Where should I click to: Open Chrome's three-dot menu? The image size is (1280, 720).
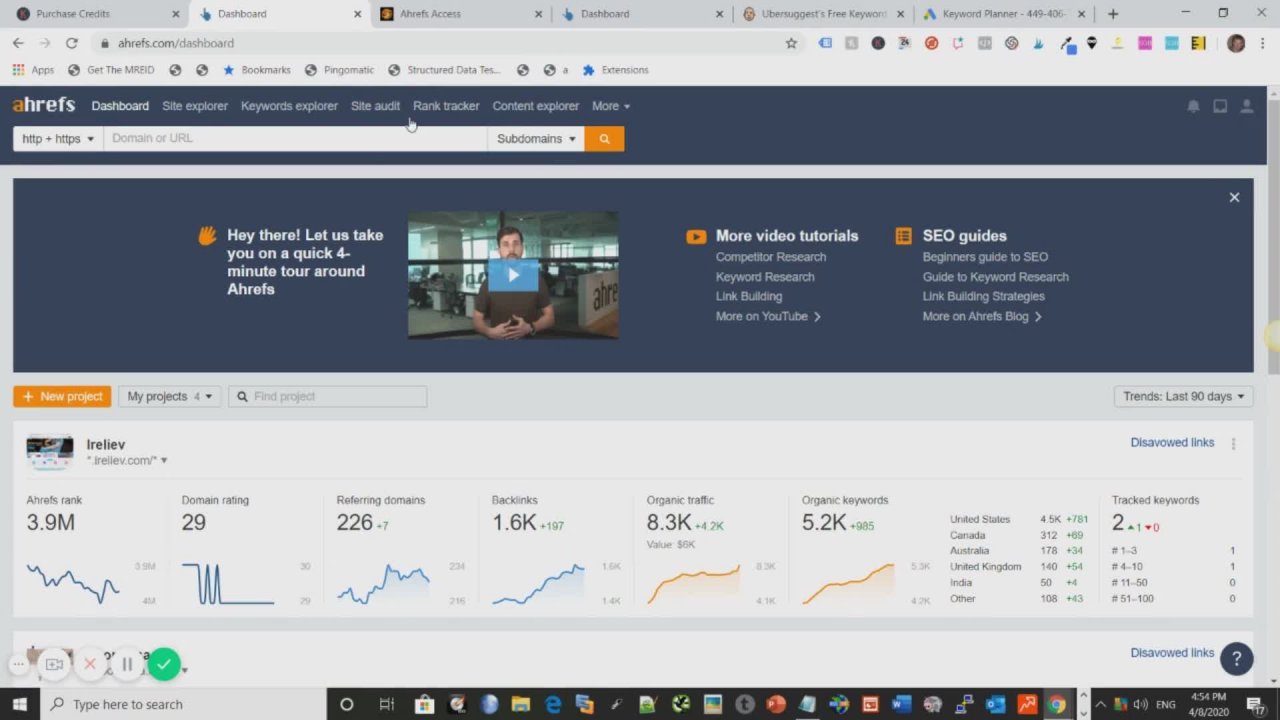tap(1262, 43)
